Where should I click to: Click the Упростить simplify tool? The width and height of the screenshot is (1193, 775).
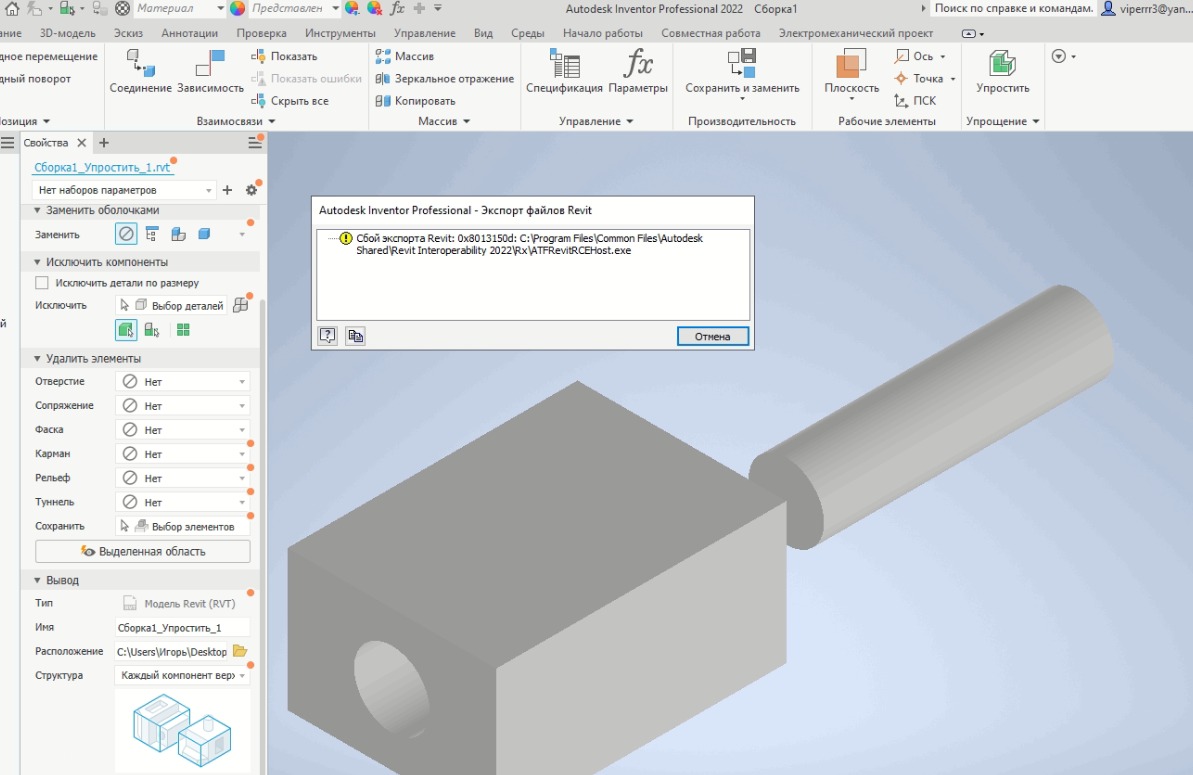pyautogui.click(x=1003, y=70)
